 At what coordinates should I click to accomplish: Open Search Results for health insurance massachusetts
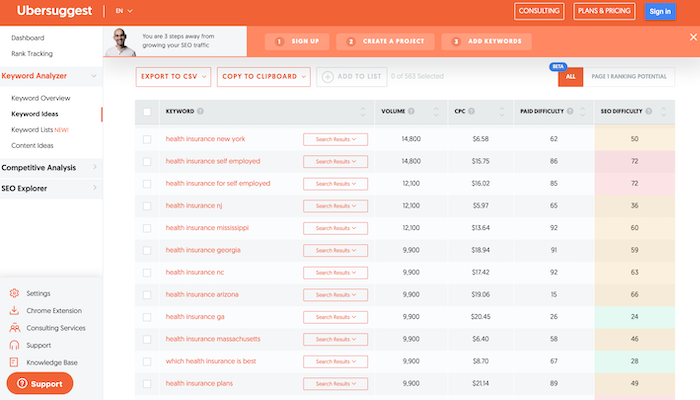click(335, 339)
